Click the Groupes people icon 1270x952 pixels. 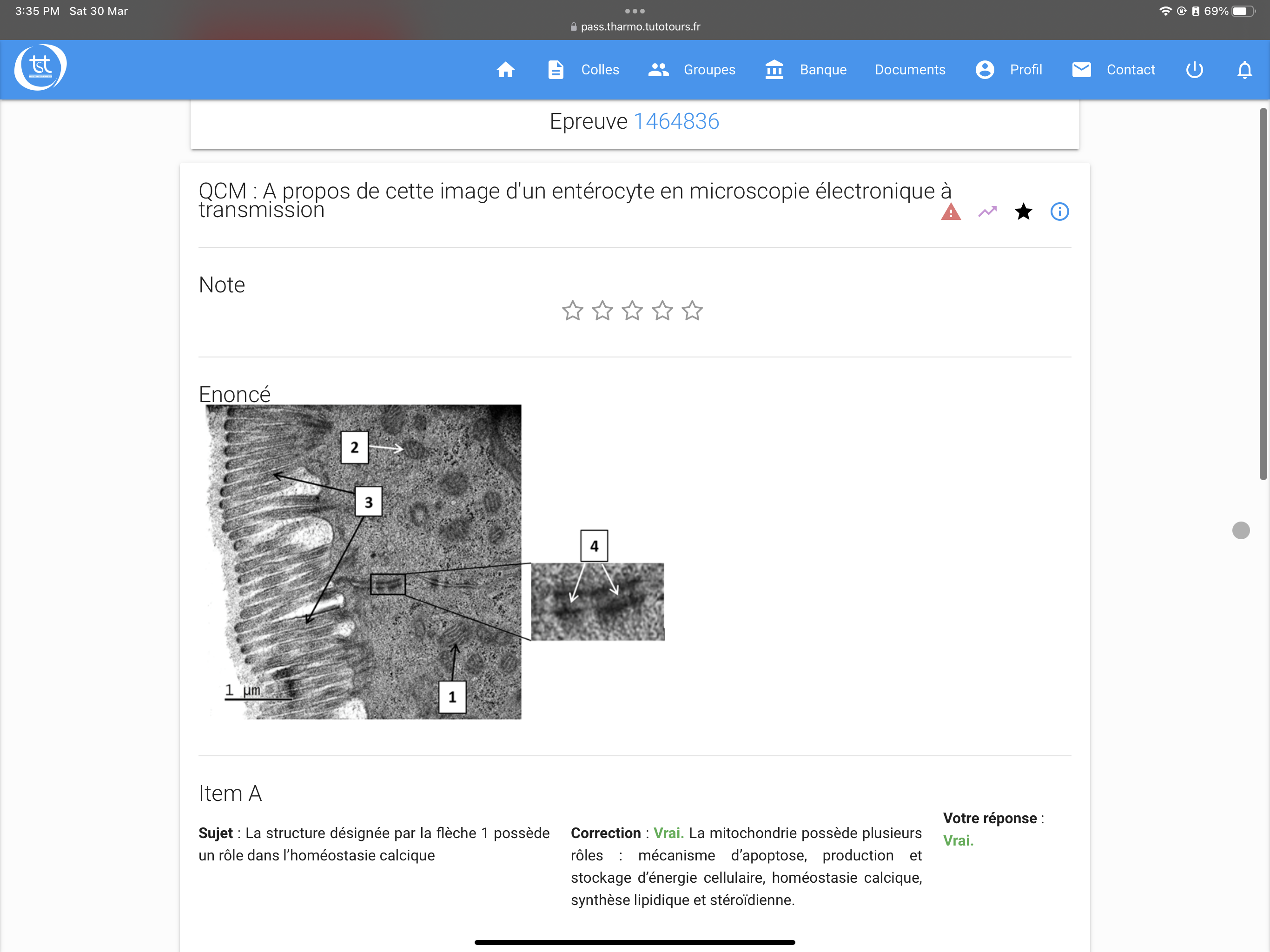coord(659,69)
